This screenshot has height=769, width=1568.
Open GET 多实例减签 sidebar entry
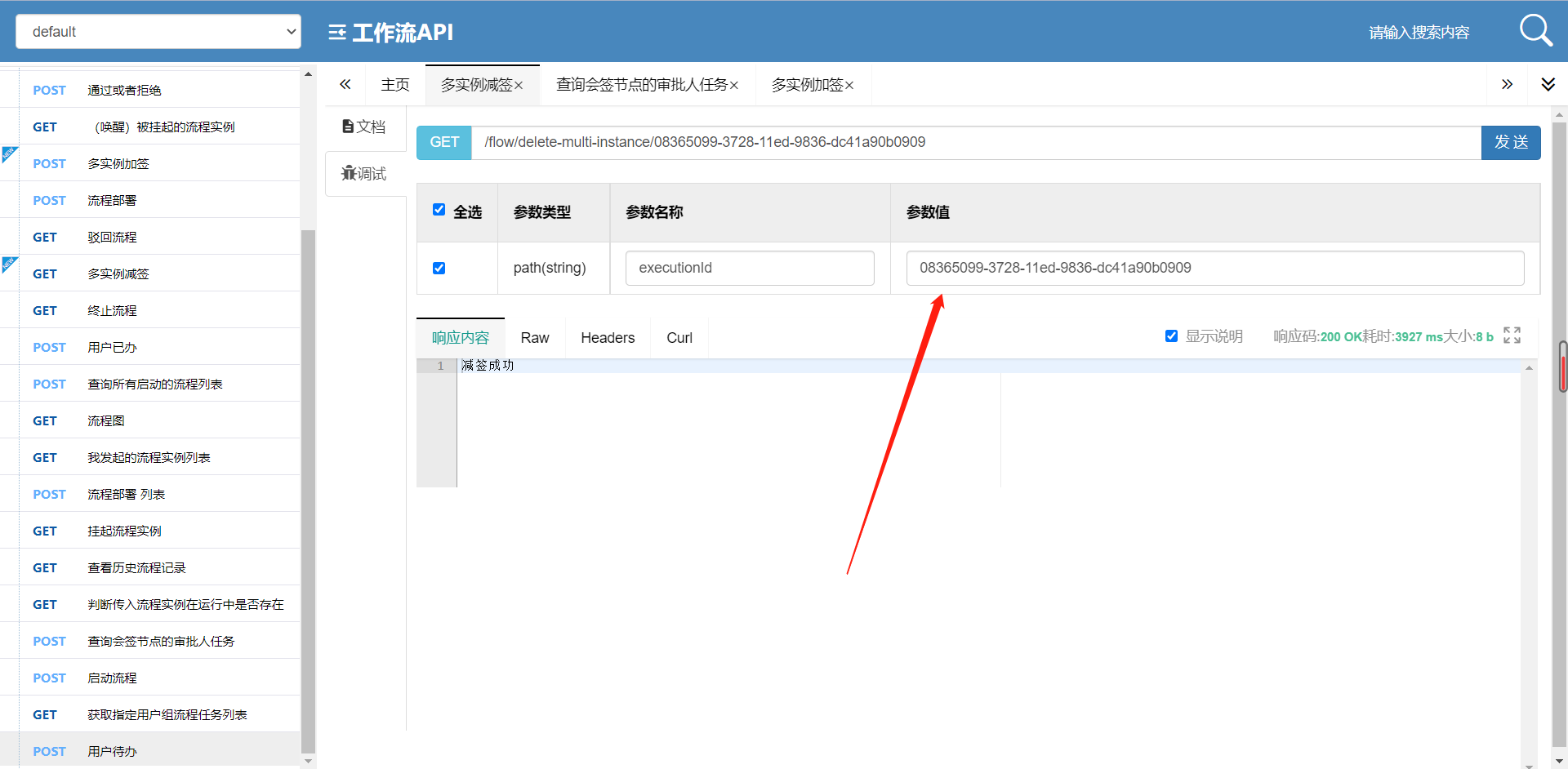(x=150, y=273)
